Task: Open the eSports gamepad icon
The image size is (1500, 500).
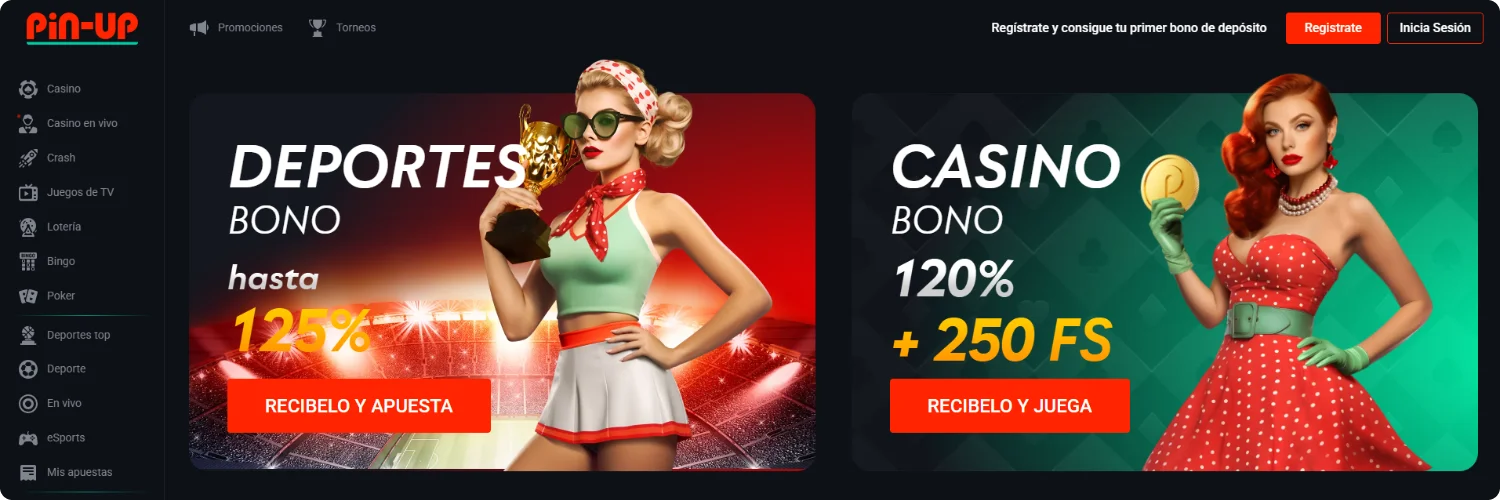Action: [x=28, y=438]
